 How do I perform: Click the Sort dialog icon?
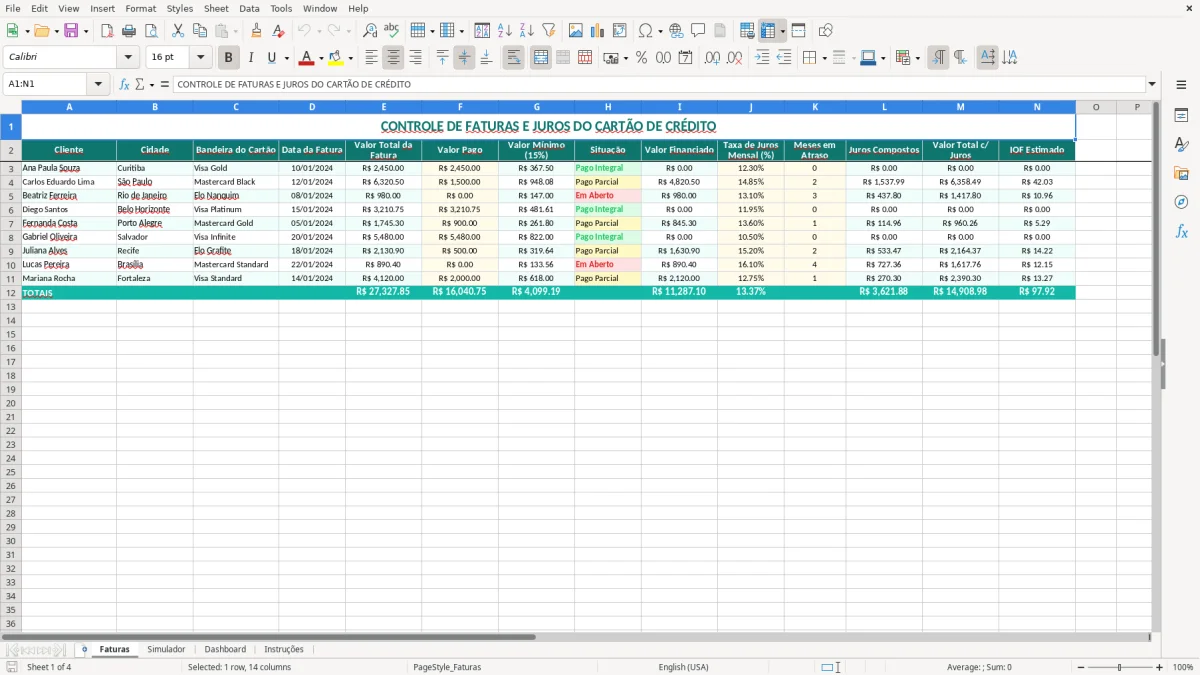pyautogui.click(x=482, y=31)
